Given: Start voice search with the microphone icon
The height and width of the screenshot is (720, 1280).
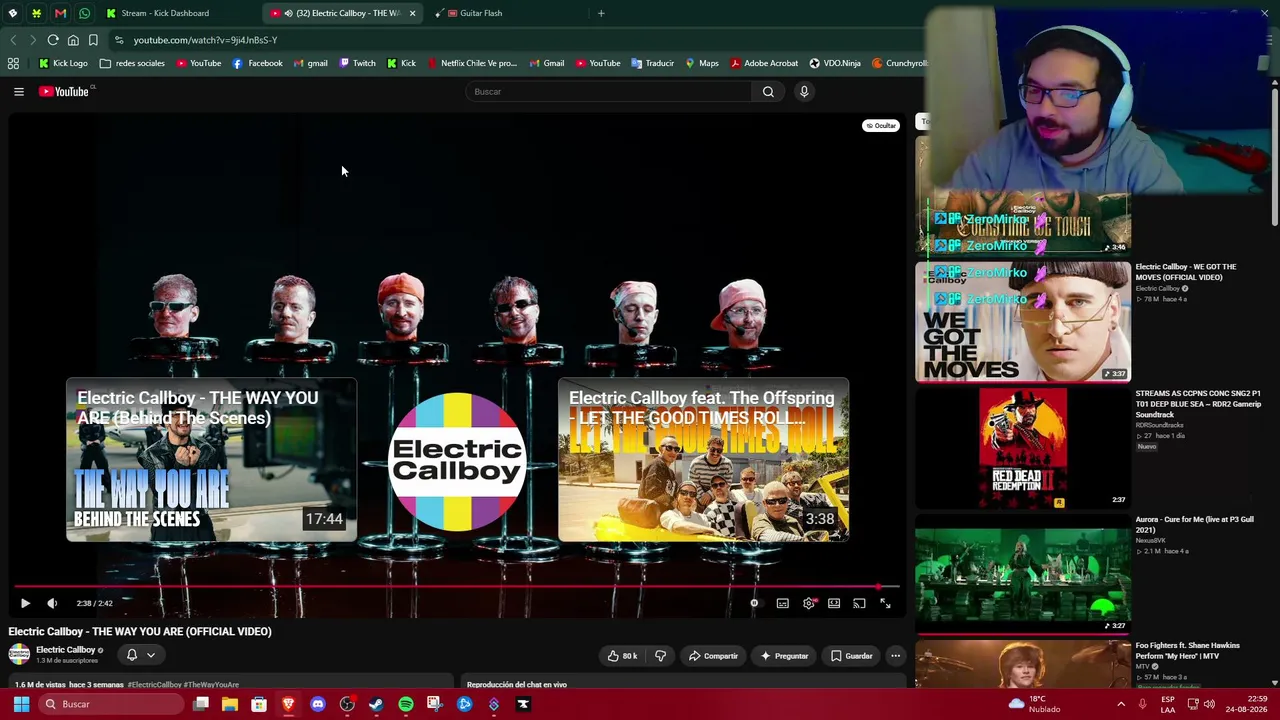Looking at the screenshot, I should 804,92.
